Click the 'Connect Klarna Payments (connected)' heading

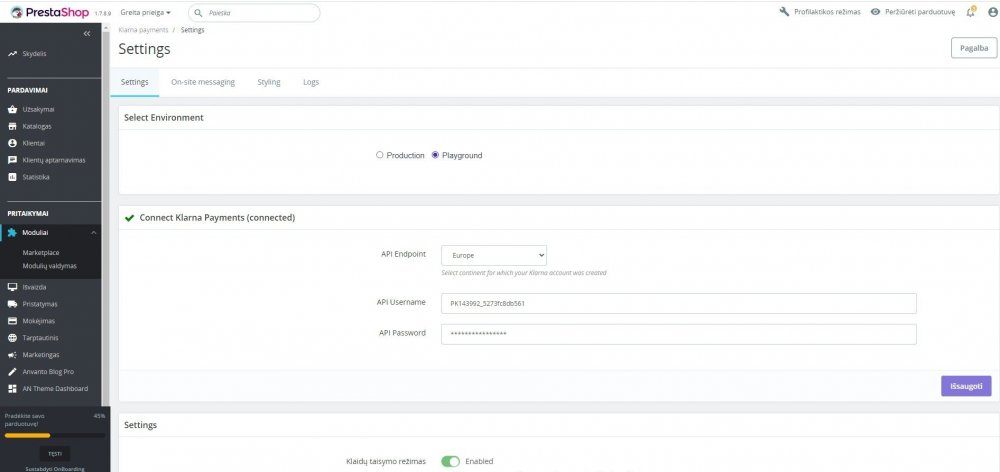[217, 218]
